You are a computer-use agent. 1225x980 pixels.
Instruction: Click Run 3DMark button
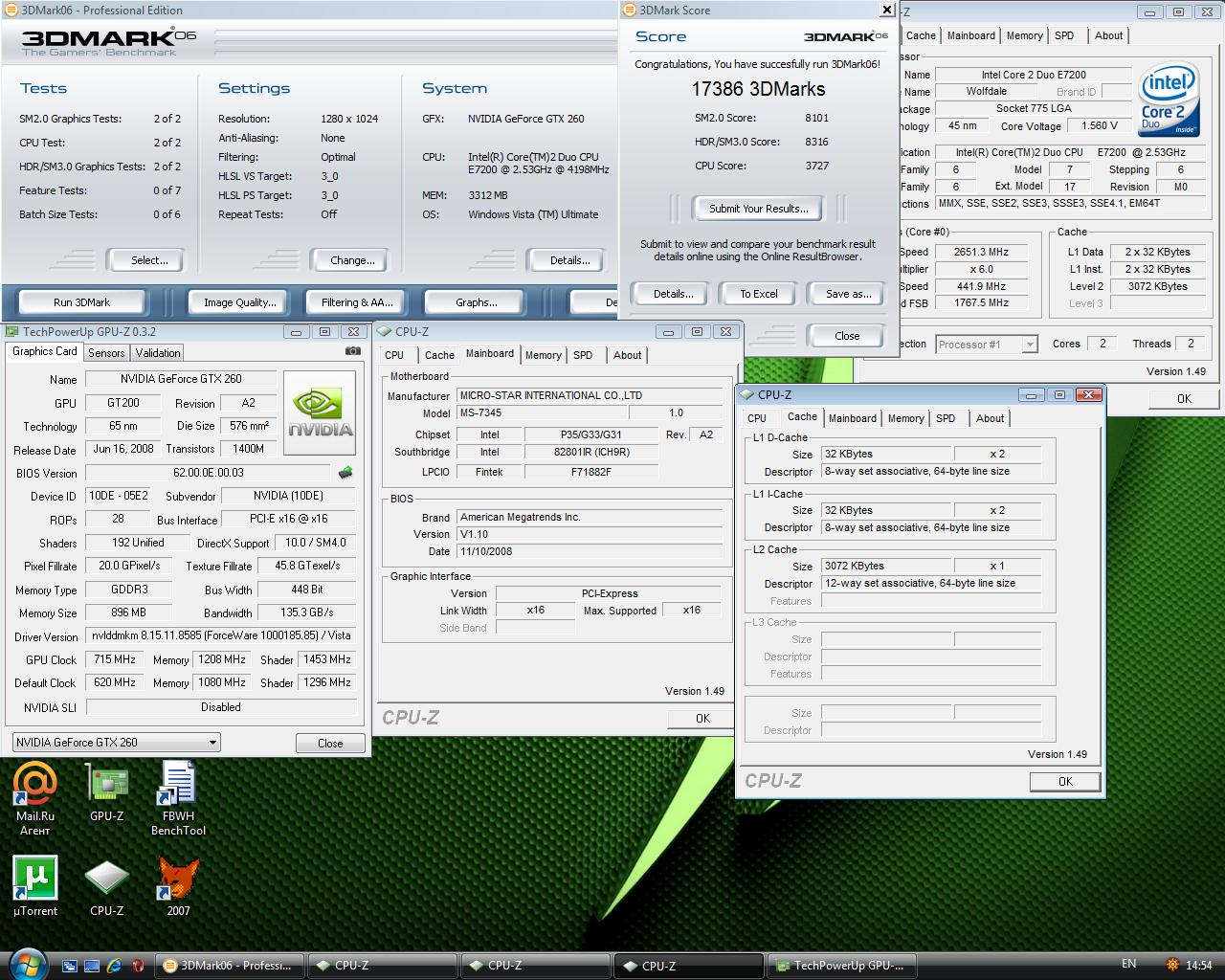click(x=81, y=302)
